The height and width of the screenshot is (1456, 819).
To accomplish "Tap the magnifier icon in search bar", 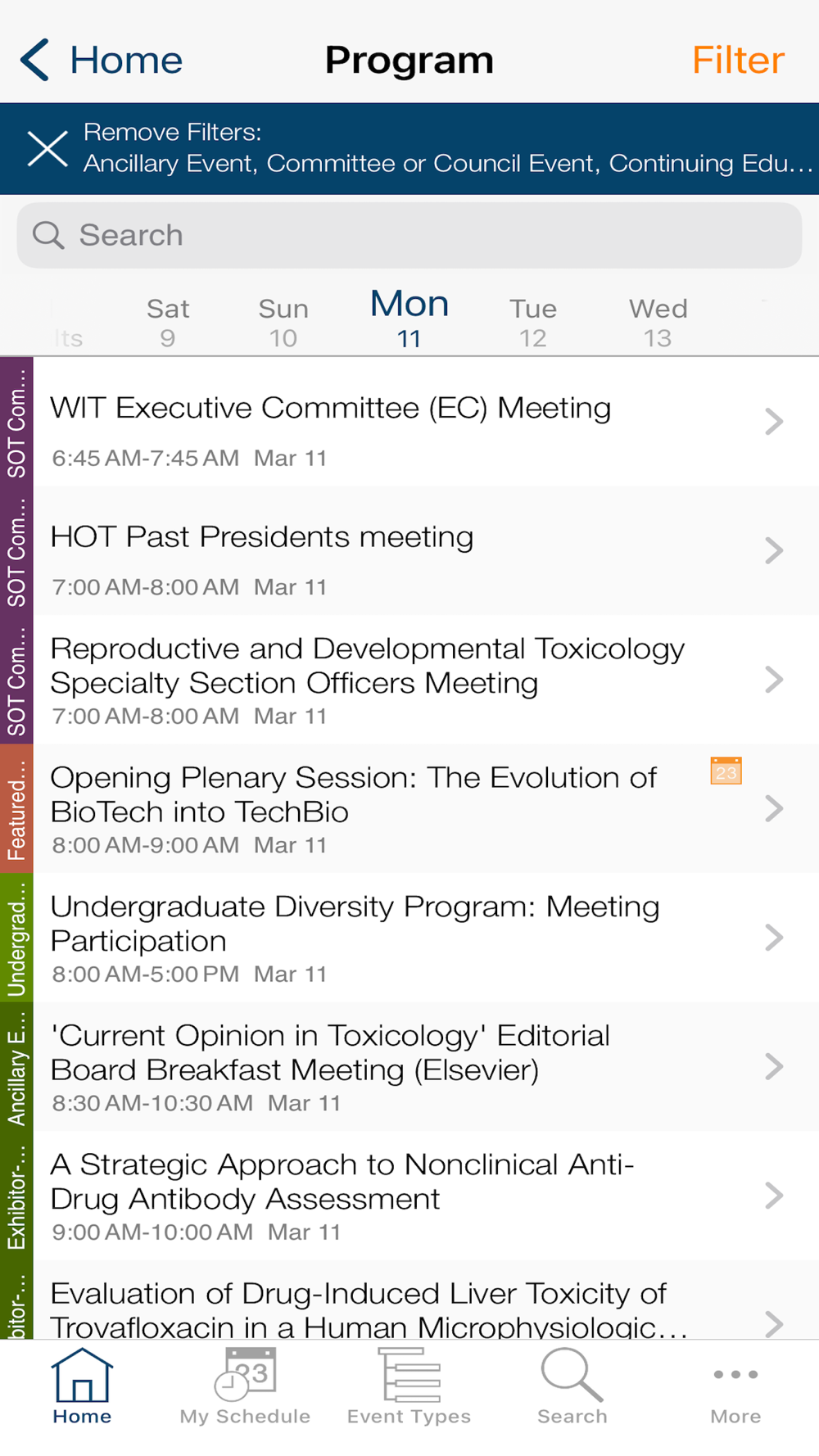I will [48, 235].
